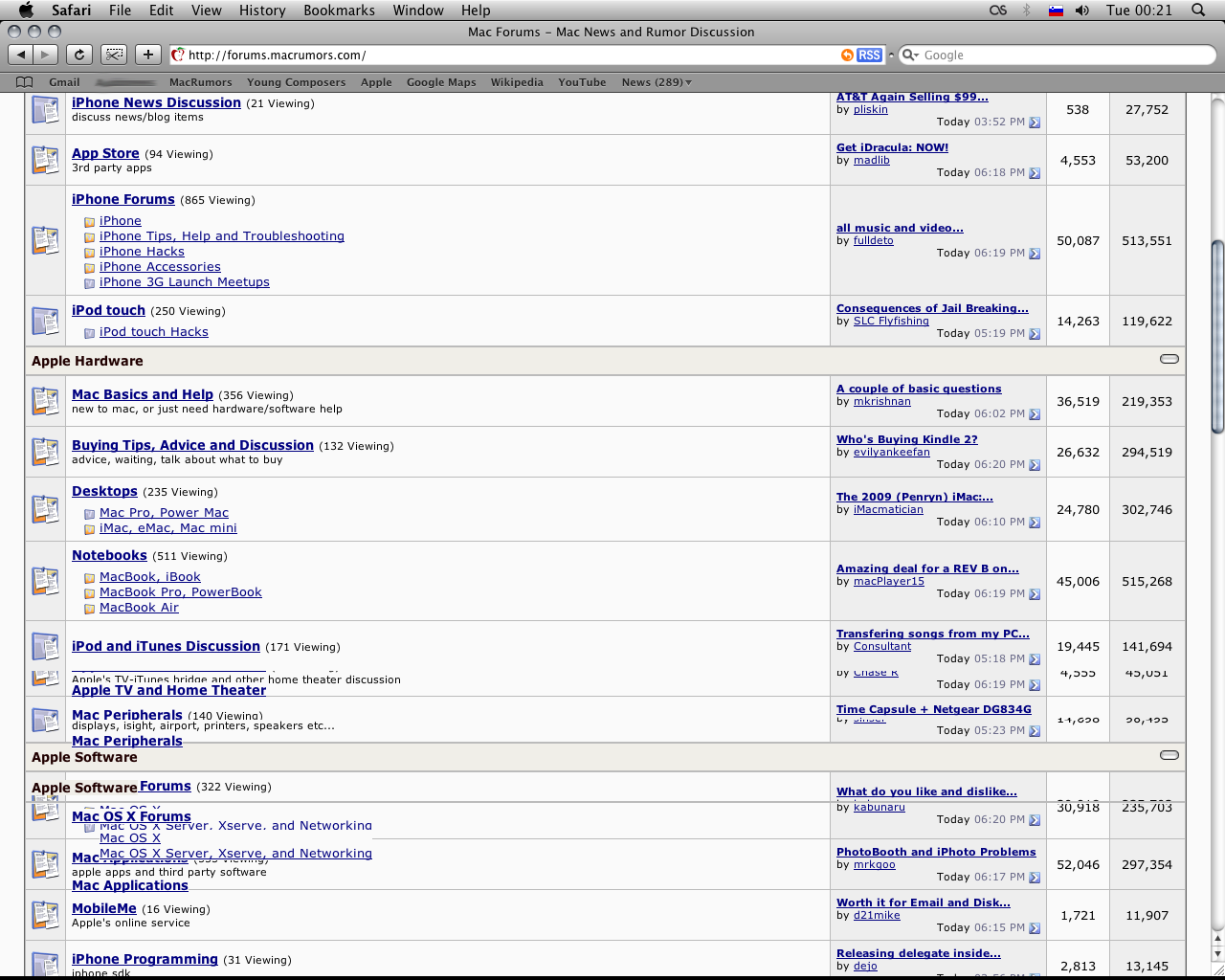Screen dimensions: 1225x980
Task: Click the Desktops forum status icon
Action: (45, 509)
